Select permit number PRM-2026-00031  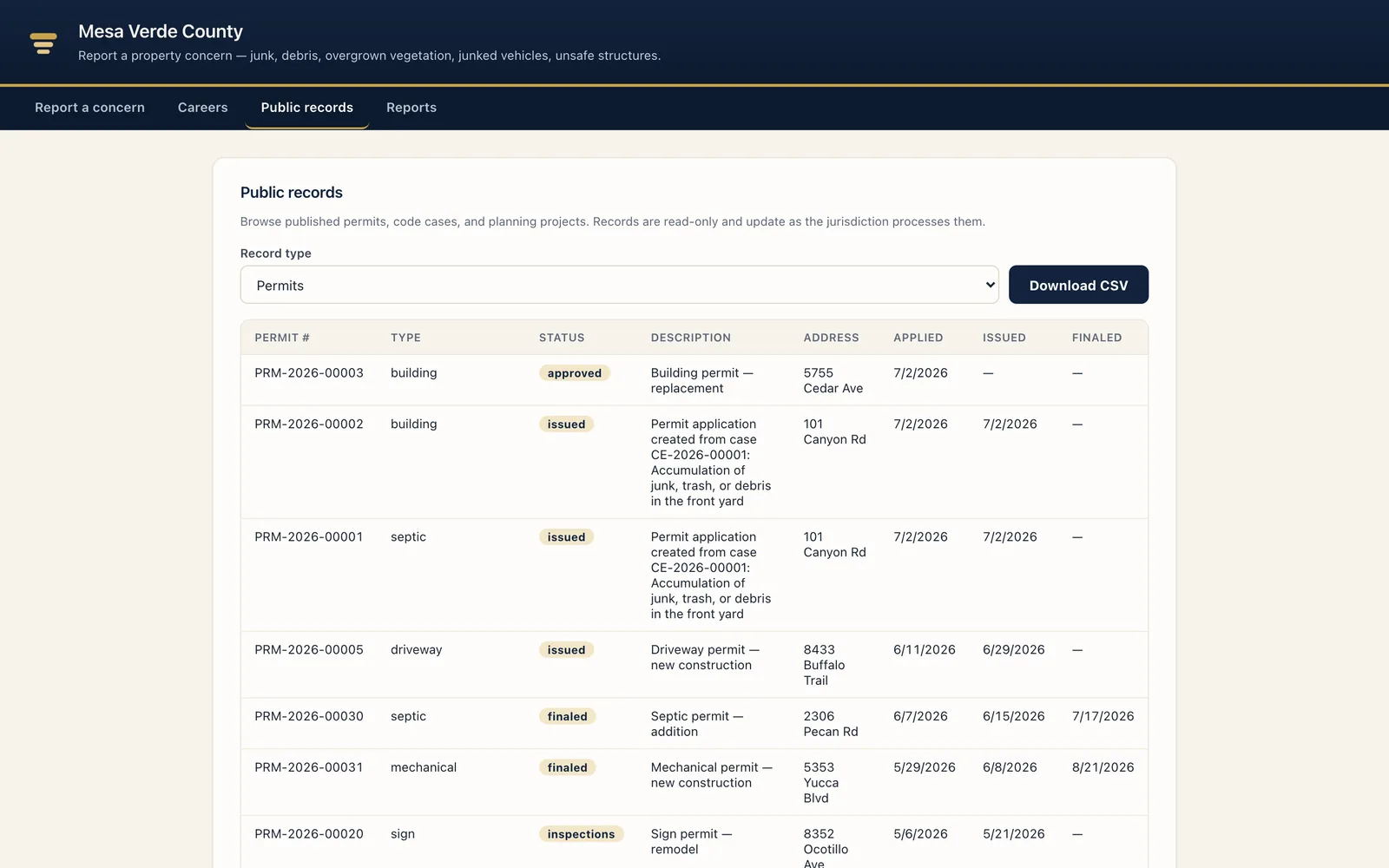point(309,768)
